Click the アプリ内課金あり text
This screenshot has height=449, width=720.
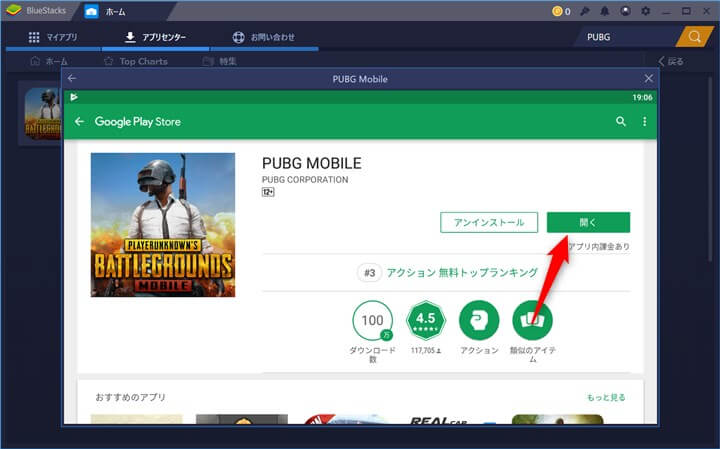tap(599, 247)
